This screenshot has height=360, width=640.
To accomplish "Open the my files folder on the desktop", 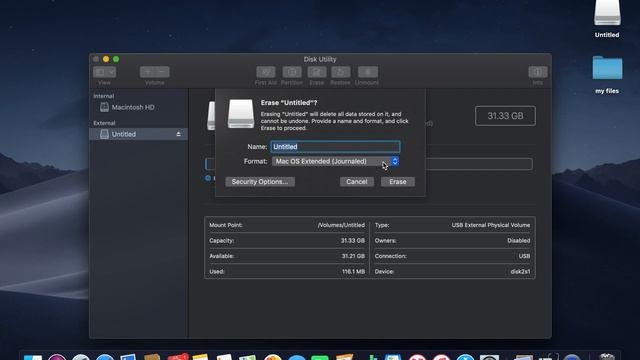I will pyautogui.click(x=607, y=68).
